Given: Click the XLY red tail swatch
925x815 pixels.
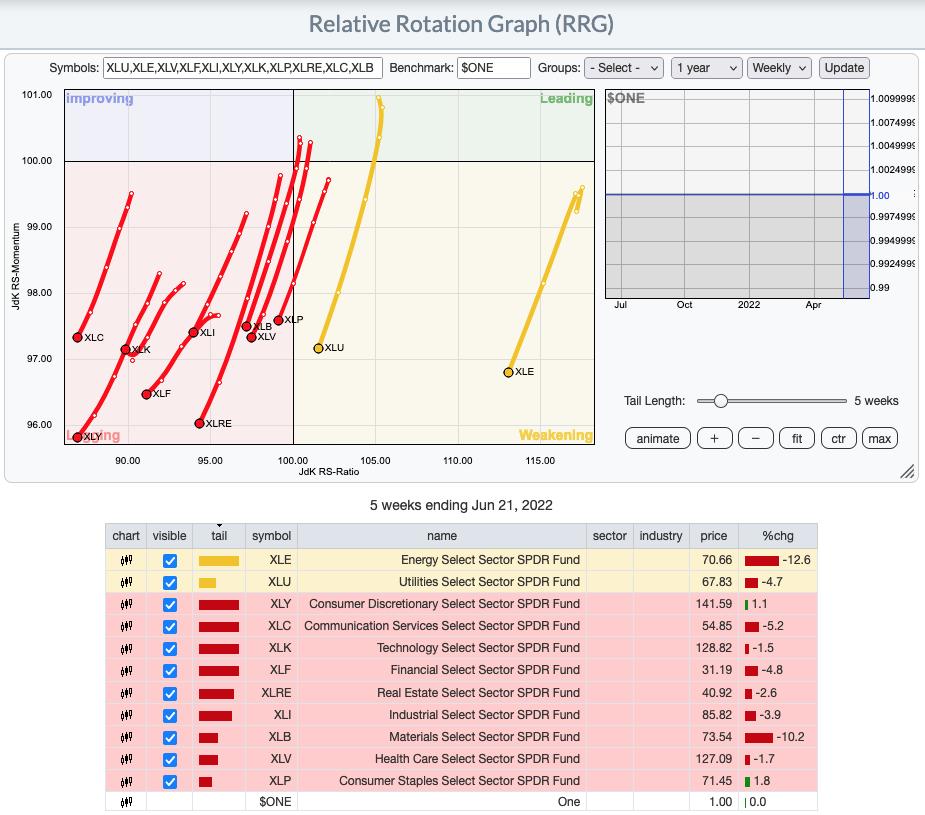Looking at the screenshot, I should (219, 605).
